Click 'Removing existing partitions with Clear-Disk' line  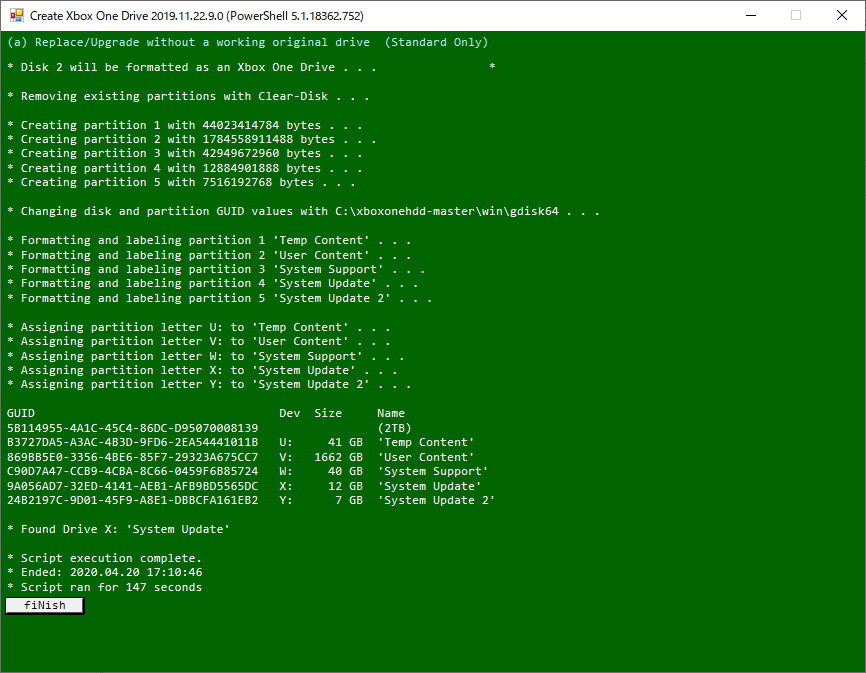point(188,97)
